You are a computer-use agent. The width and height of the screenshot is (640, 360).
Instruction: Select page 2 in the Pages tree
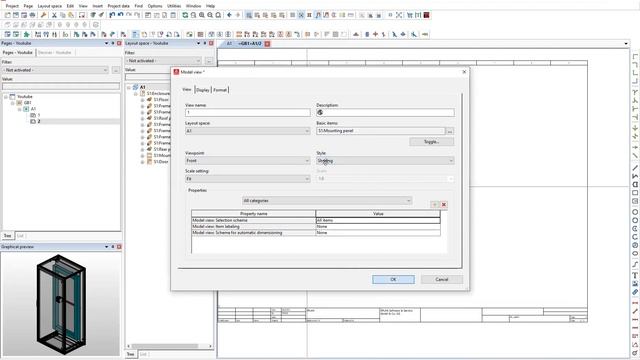click(x=39, y=121)
